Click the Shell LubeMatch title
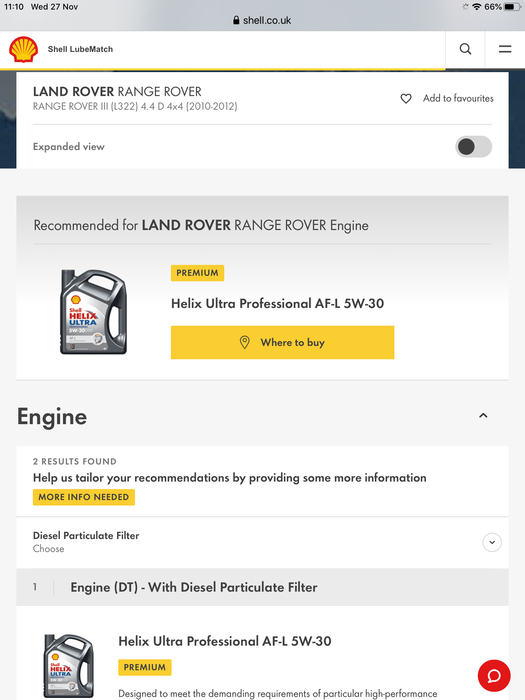Image resolution: width=525 pixels, height=700 pixels. pos(80,49)
